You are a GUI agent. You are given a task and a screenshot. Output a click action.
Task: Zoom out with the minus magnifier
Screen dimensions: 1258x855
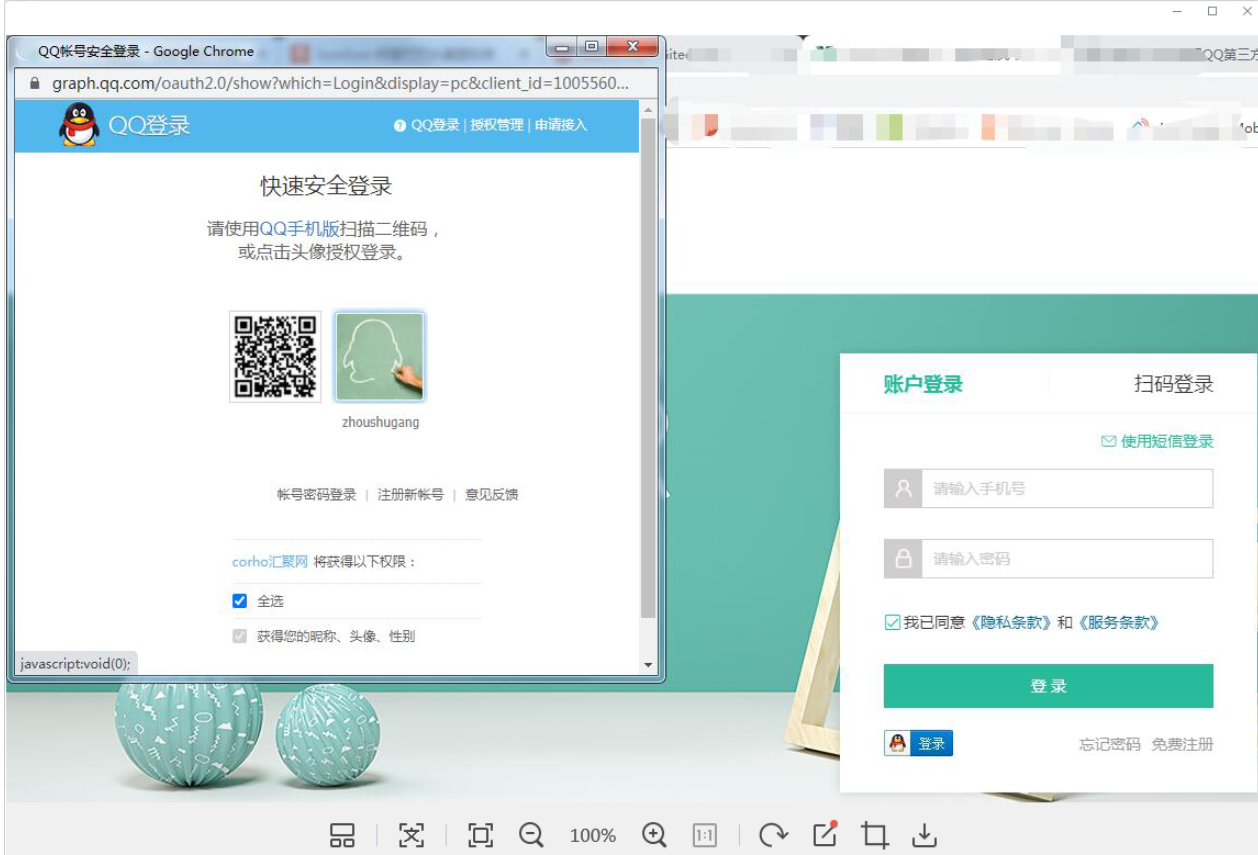(x=531, y=835)
